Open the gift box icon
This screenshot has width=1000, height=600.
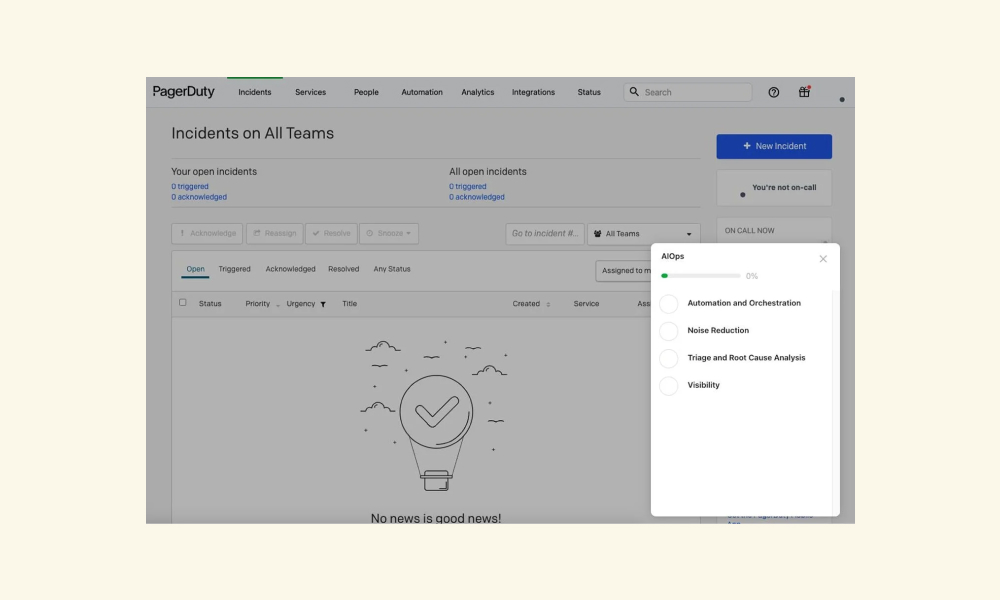coord(804,92)
